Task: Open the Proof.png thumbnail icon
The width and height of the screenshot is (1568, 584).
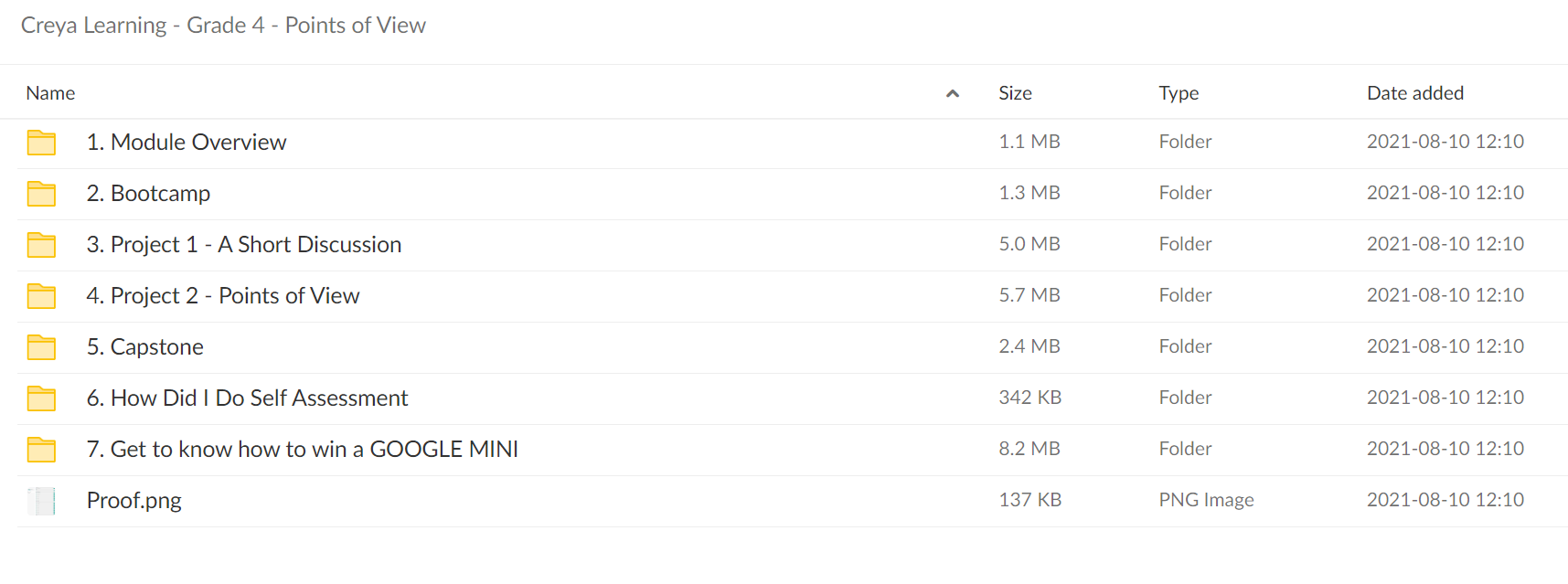Action: point(41,501)
